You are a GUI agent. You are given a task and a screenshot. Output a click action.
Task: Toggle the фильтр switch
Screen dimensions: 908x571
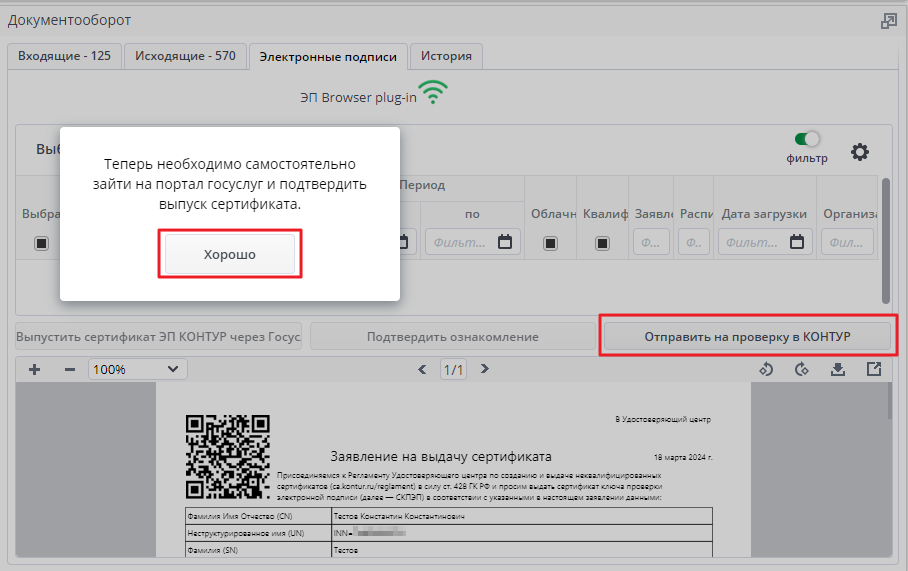pyautogui.click(x=807, y=139)
